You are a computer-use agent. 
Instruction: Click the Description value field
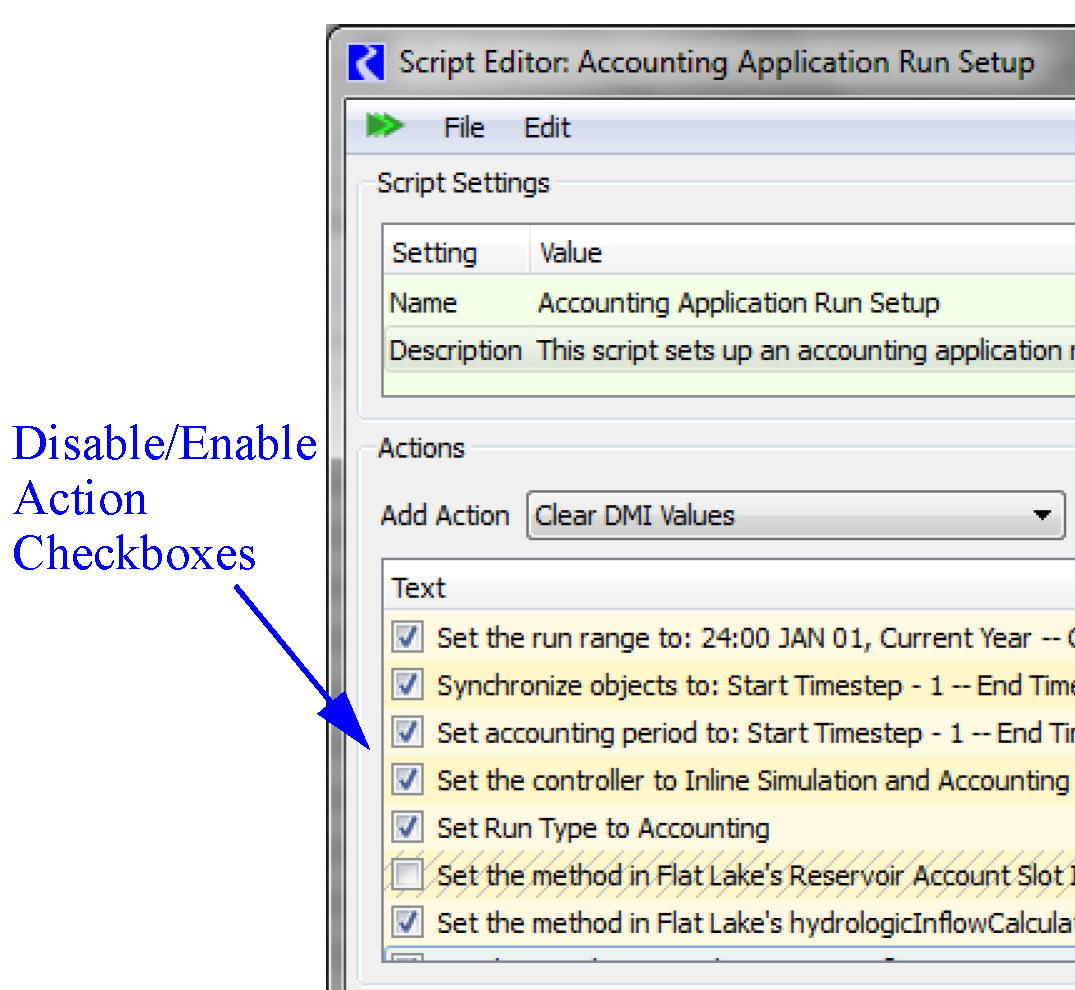tap(800, 351)
